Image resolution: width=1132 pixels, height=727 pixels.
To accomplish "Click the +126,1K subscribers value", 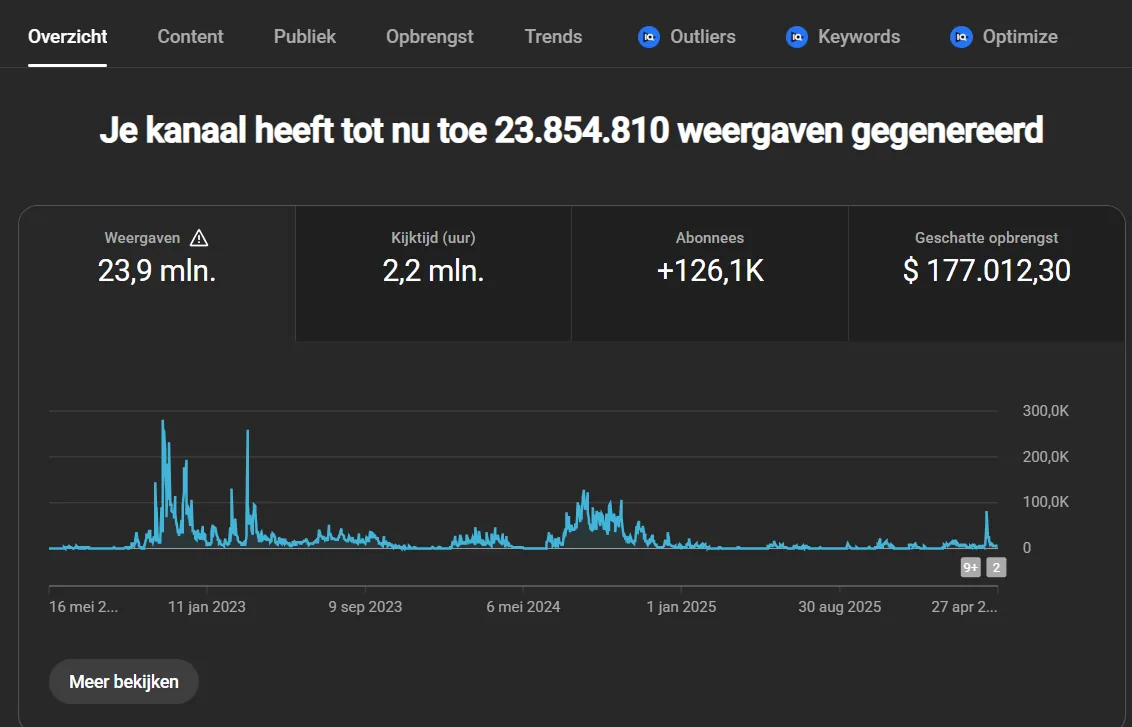I will (x=710, y=271).
